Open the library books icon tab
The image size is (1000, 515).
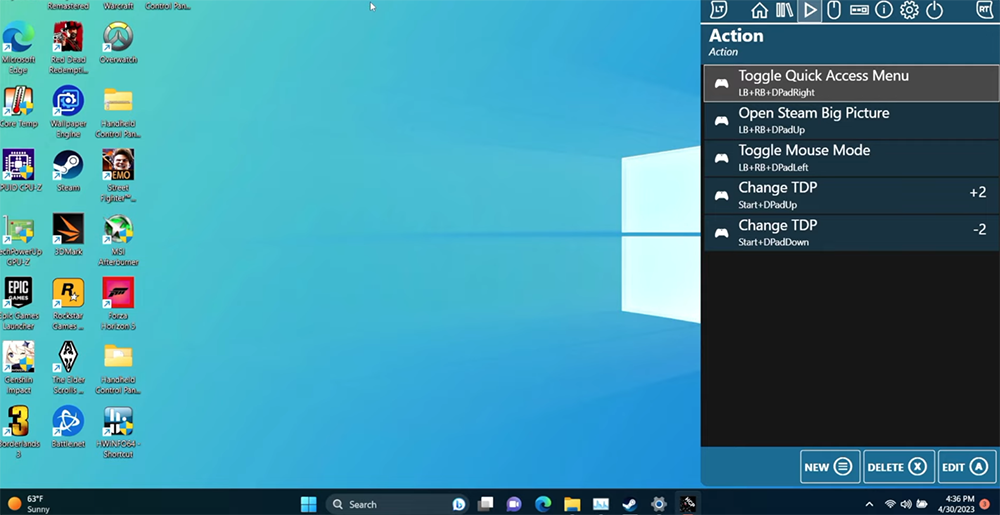(784, 10)
